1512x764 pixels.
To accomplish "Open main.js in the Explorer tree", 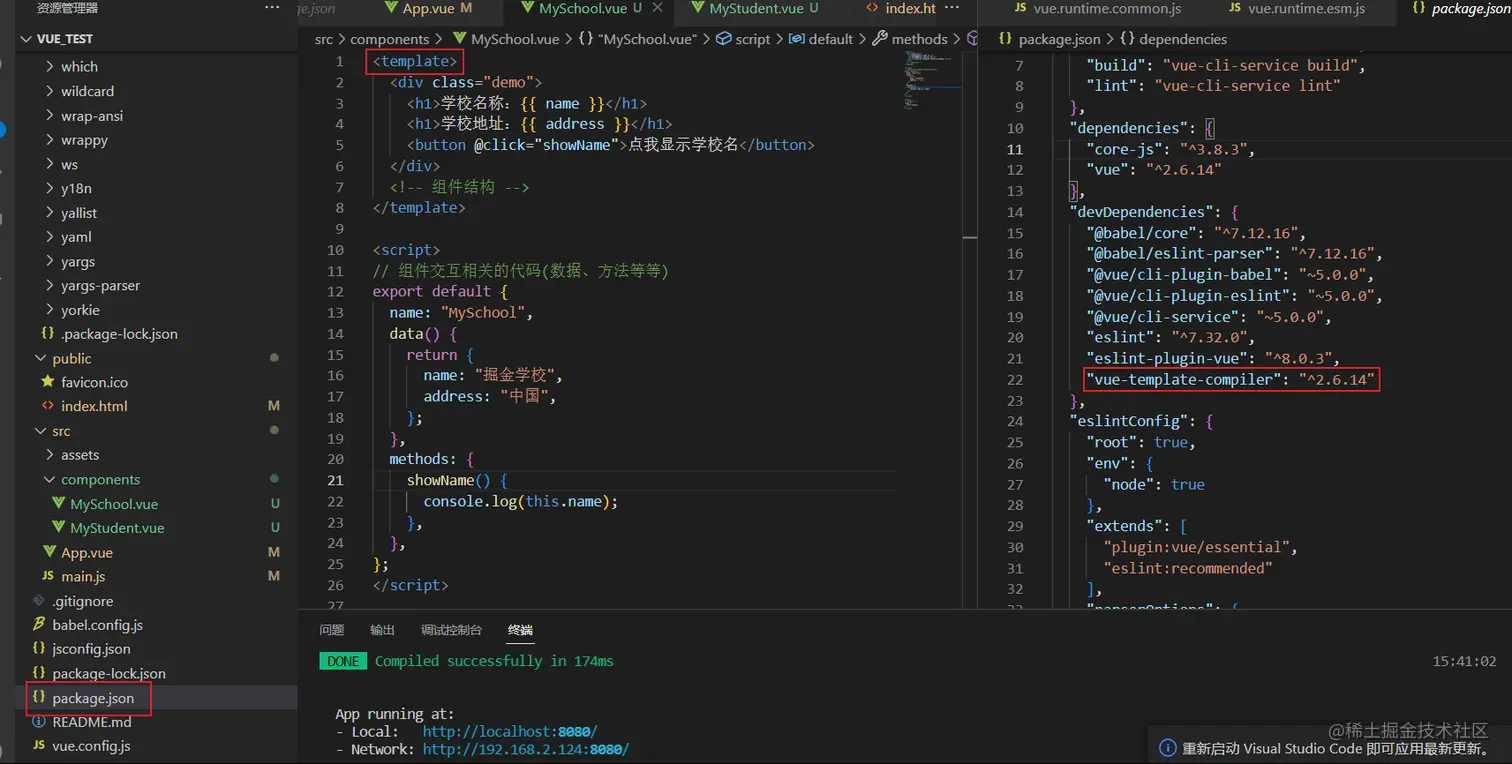I will (x=83, y=577).
